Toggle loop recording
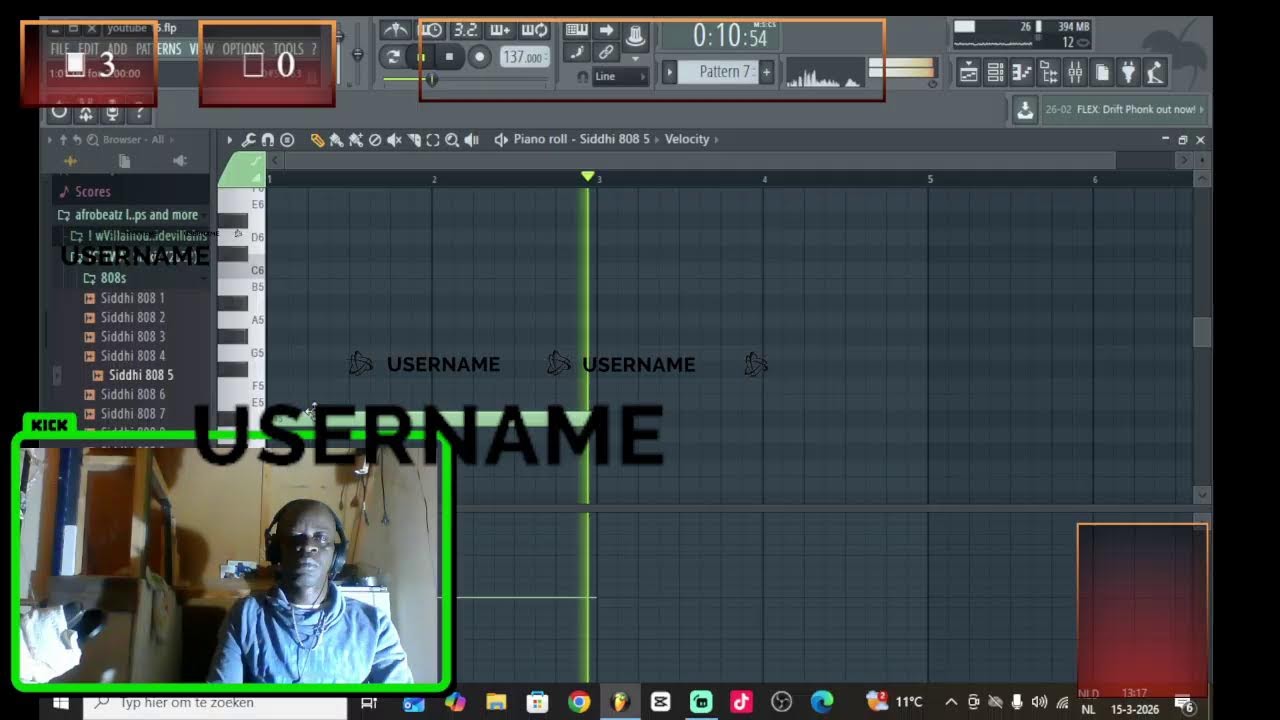Screen dimensions: 1280x720 click(x=534, y=30)
